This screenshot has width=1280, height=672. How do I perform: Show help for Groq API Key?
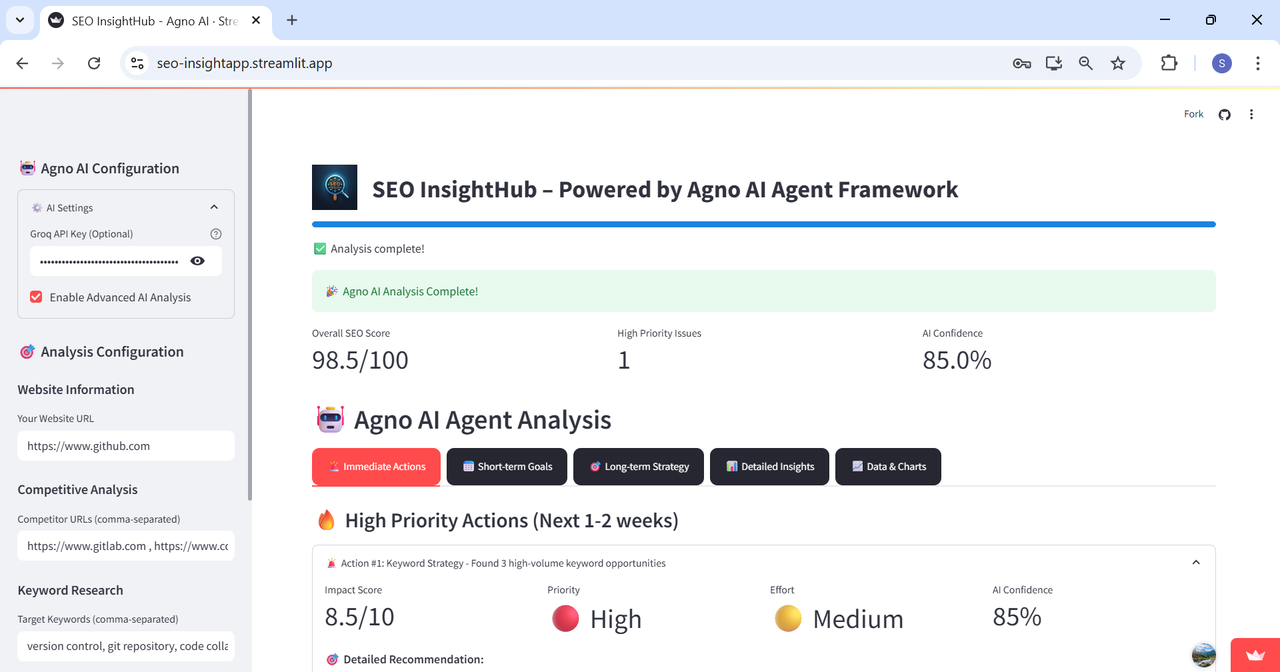click(216, 234)
